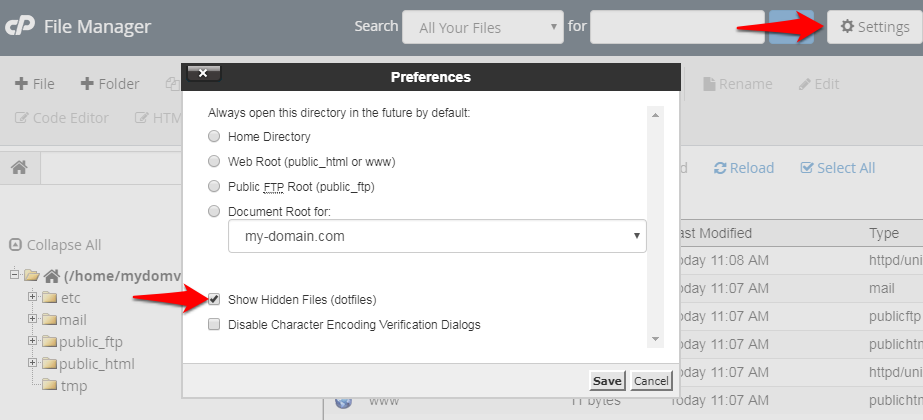Image resolution: width=923 pixels, height=420 pixels.
Task: Uncheck Show Hidden Files (dotfiles)
Action: coord(214,299)
